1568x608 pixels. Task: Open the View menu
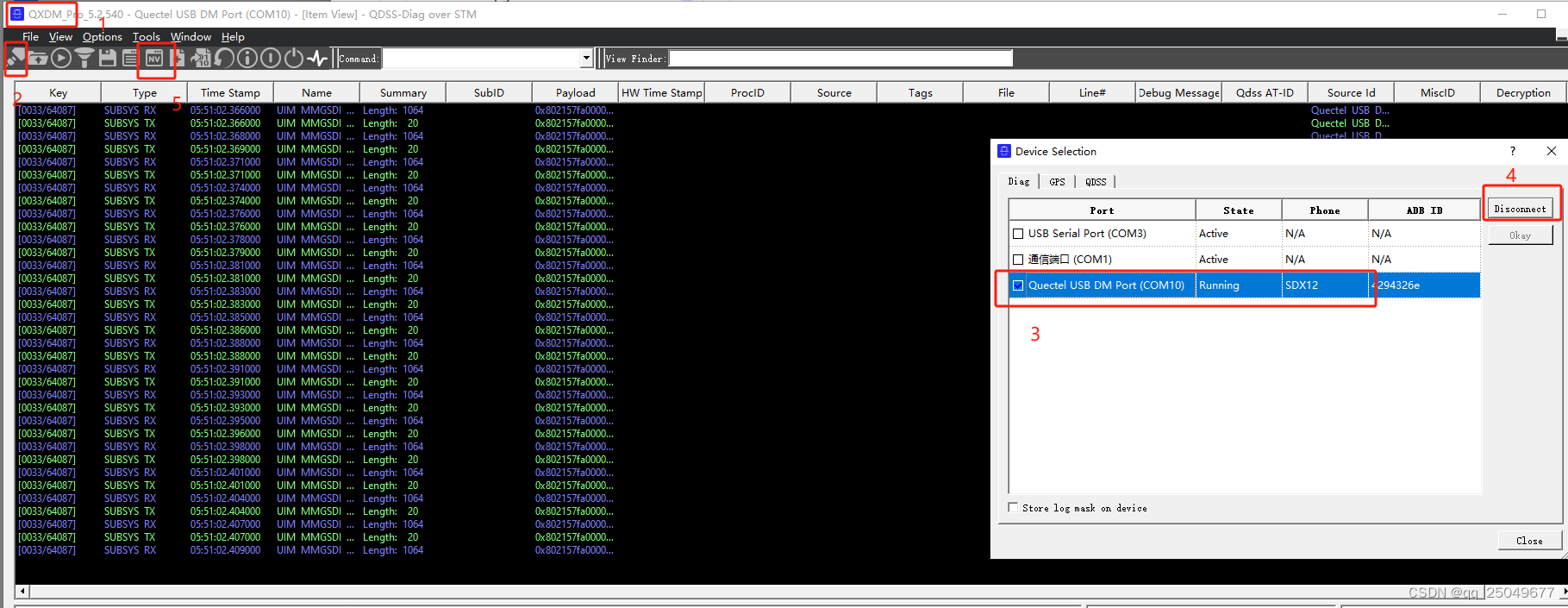(60, 37)
